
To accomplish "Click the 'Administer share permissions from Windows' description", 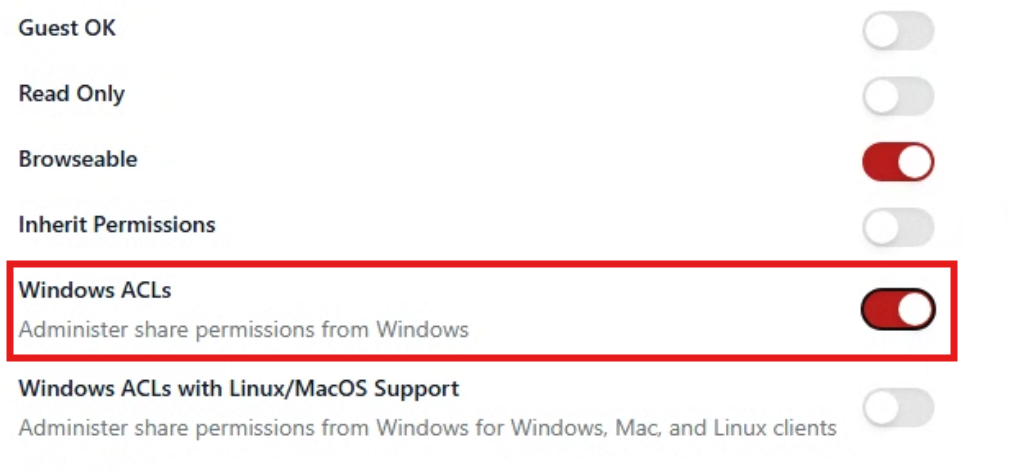I will [x=243, y=329].
